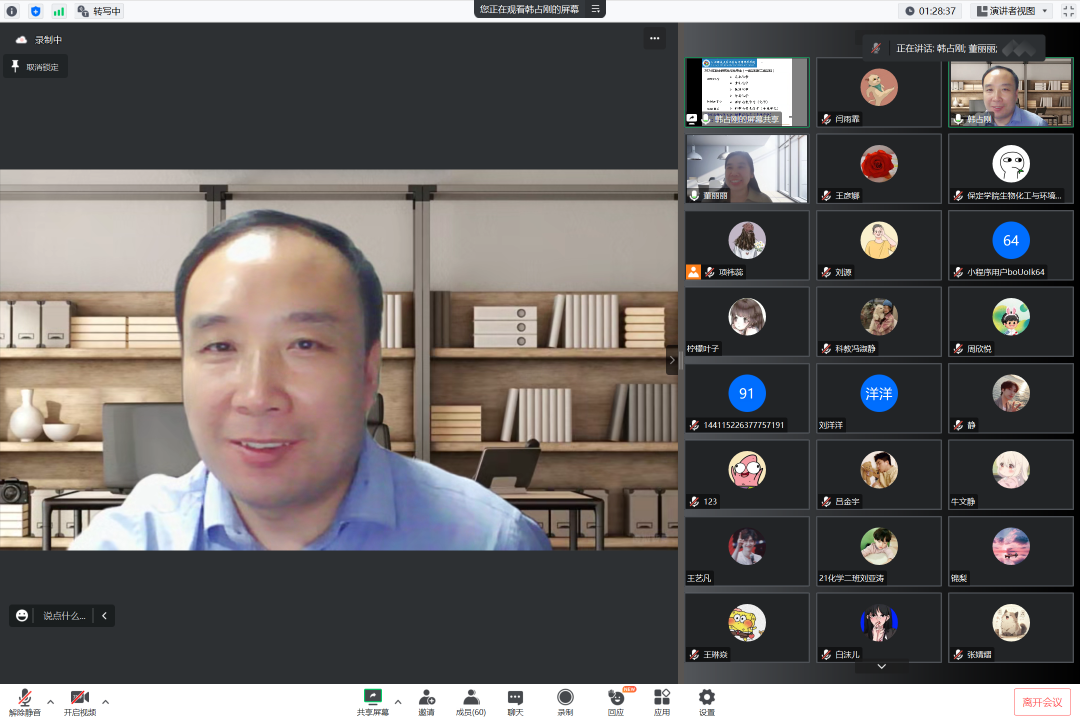Click the 录制 record icon

(565, 698)
